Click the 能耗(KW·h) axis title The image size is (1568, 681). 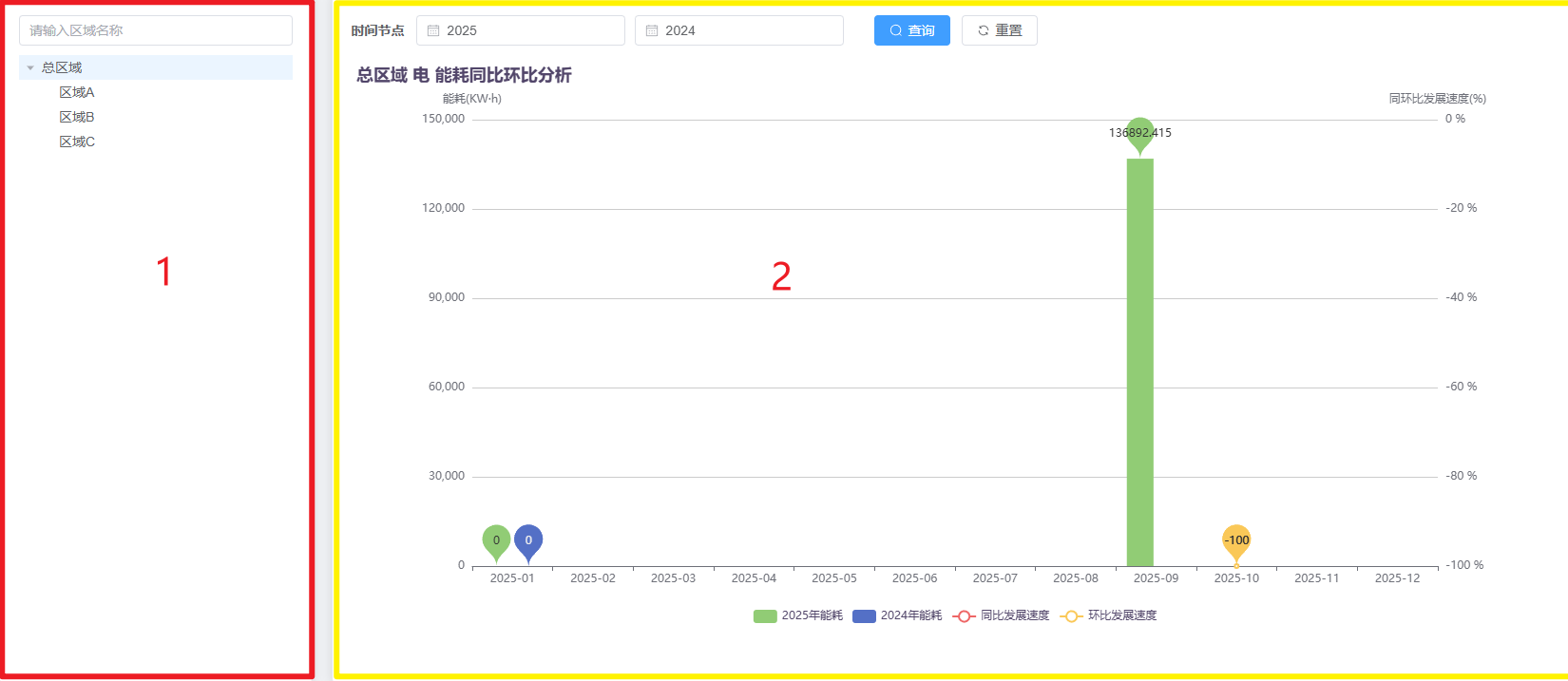pos(472,99)
